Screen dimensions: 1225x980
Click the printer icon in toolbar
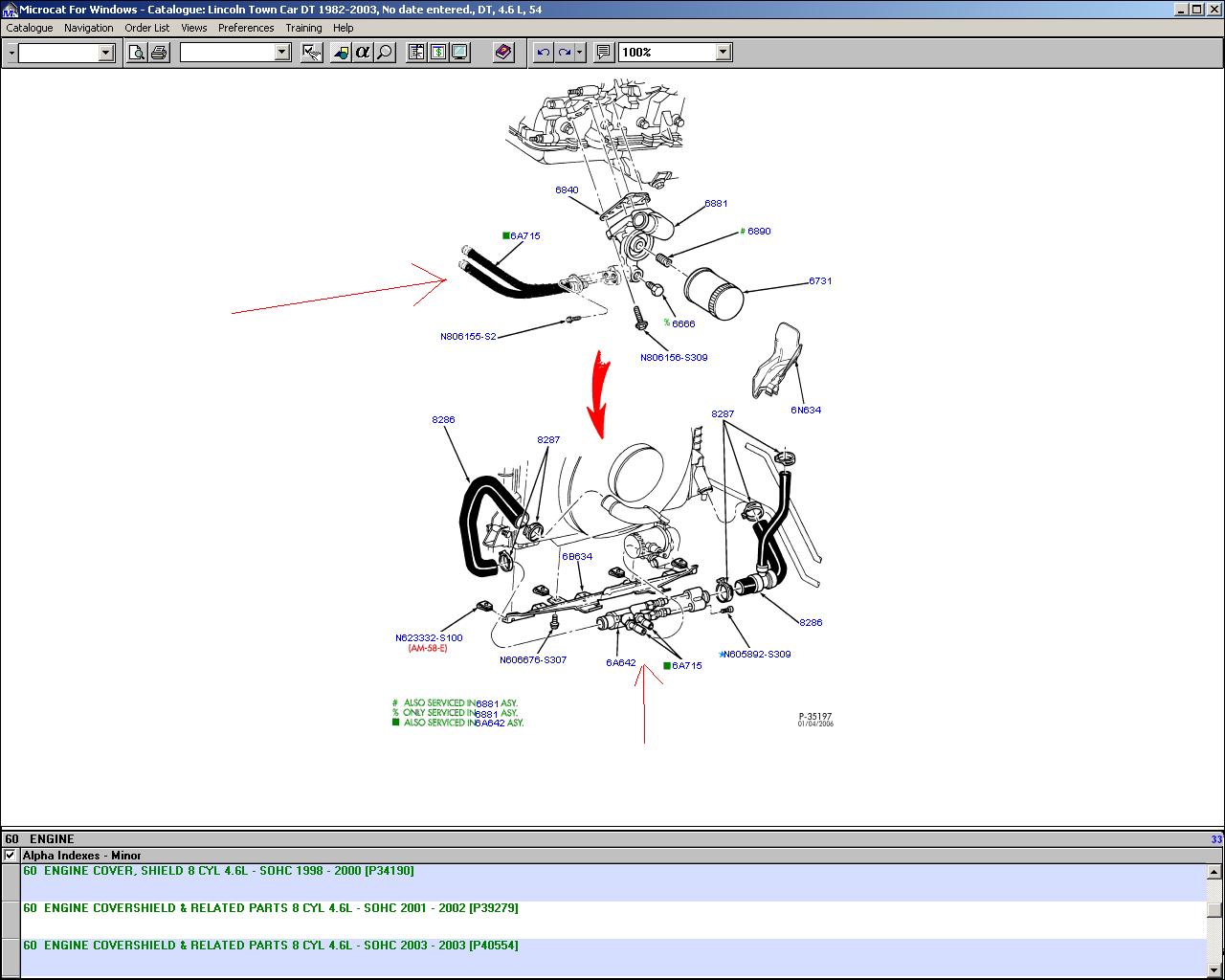click(159, 53)
